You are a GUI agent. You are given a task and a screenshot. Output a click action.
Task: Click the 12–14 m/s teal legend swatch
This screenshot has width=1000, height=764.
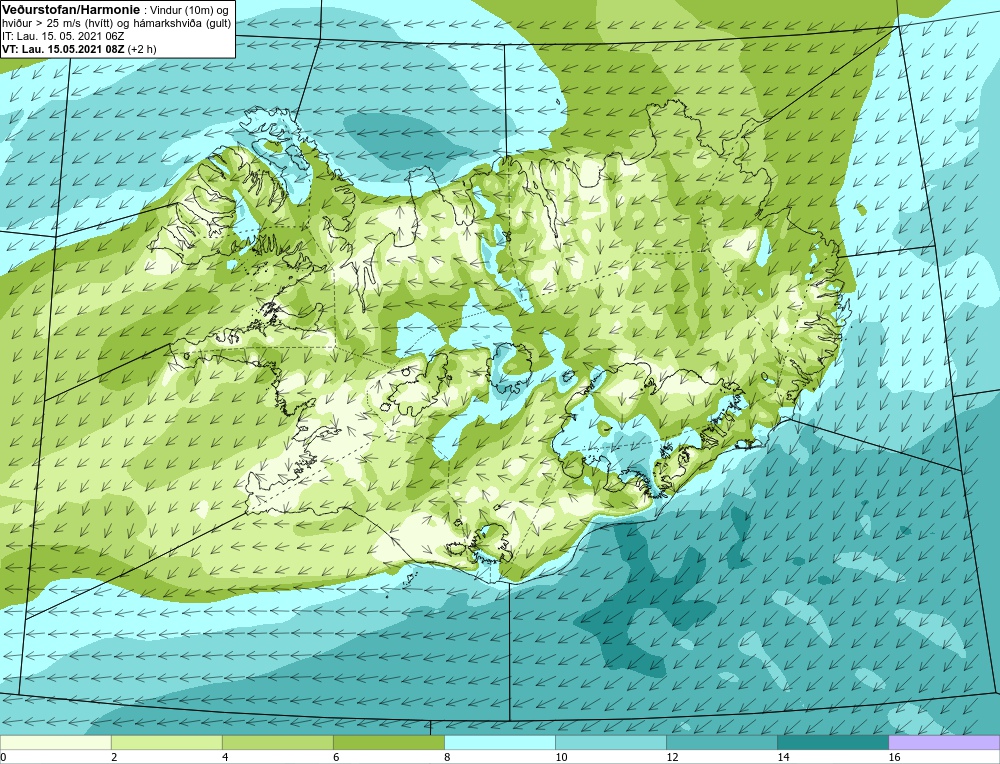[721, 742]
